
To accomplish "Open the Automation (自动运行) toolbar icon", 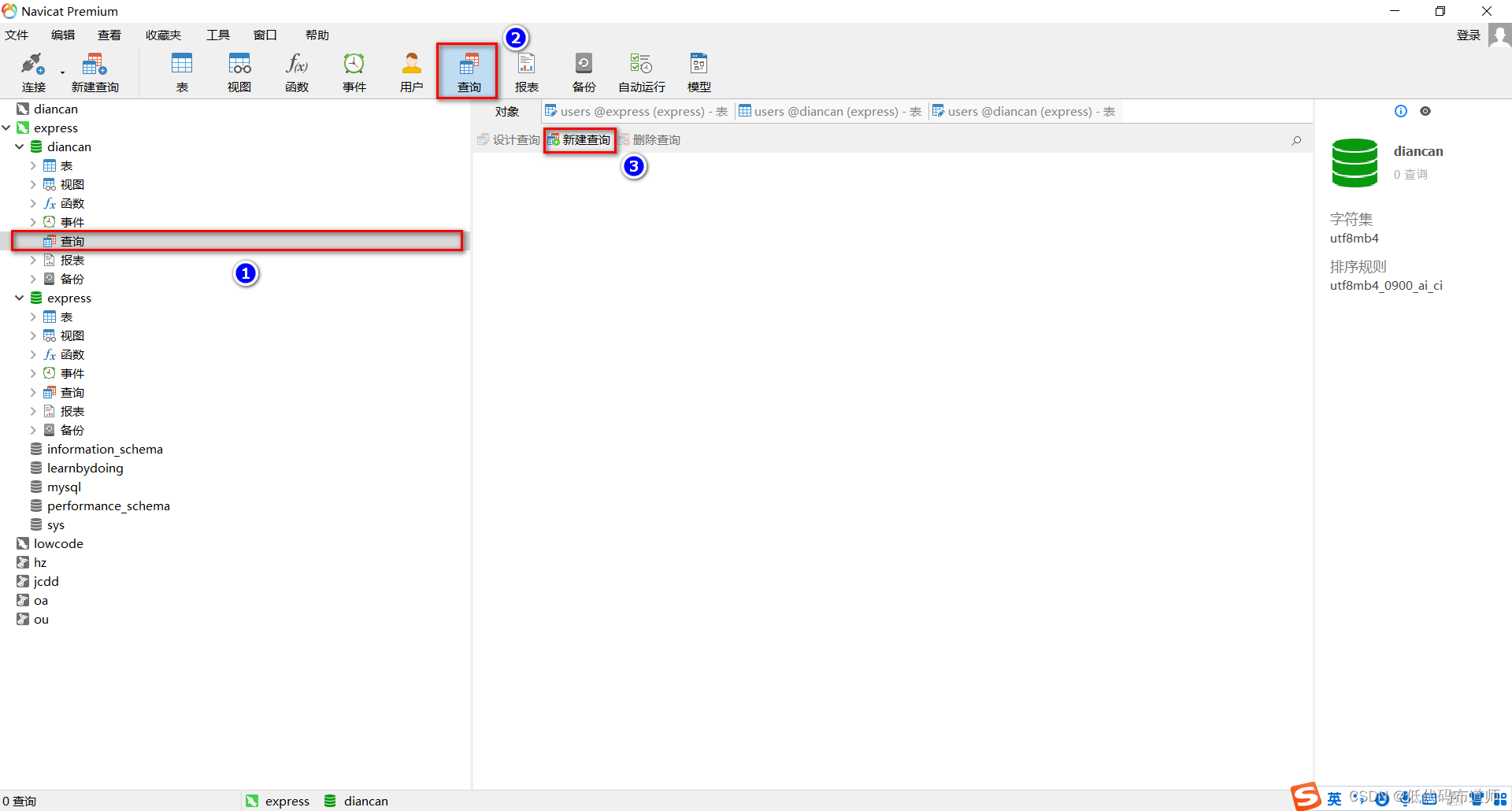I will 642,72.
